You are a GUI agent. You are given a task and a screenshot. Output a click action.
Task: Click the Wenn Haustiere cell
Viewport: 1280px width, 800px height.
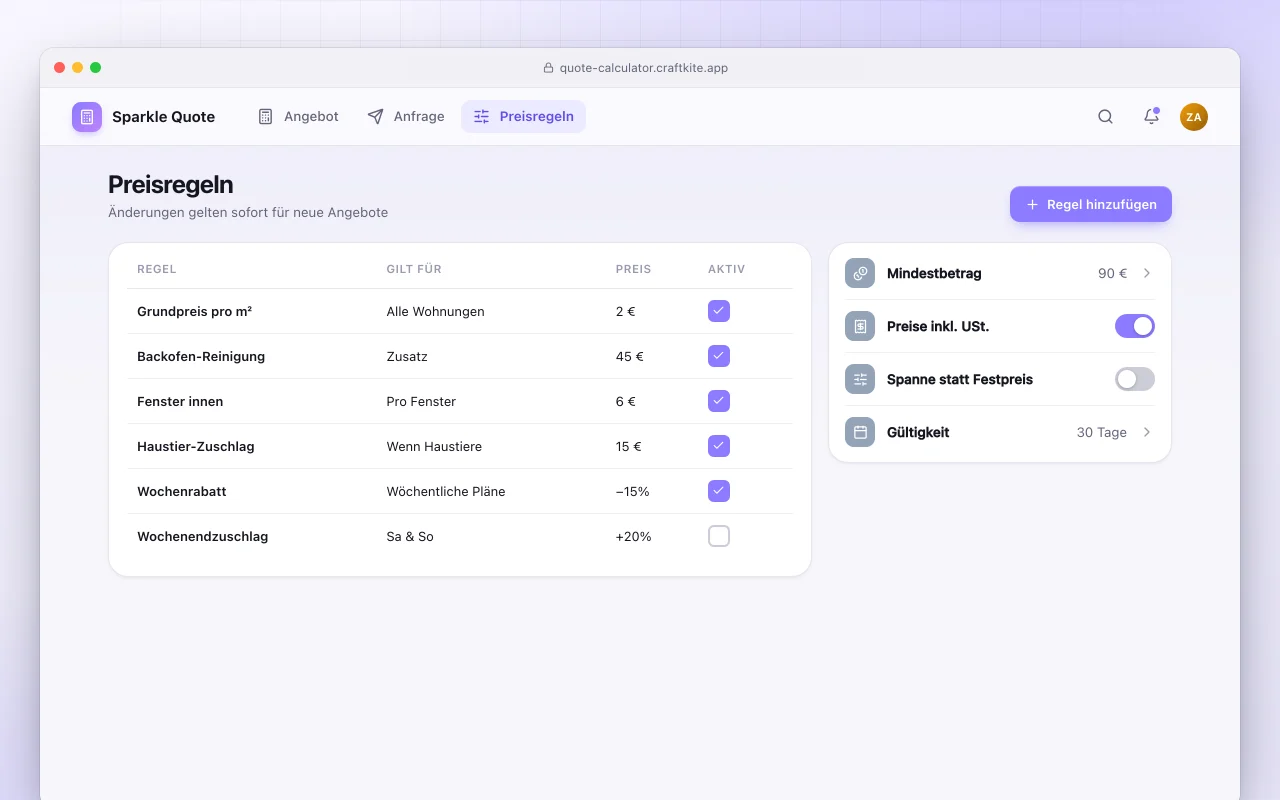tap(434, 446)
